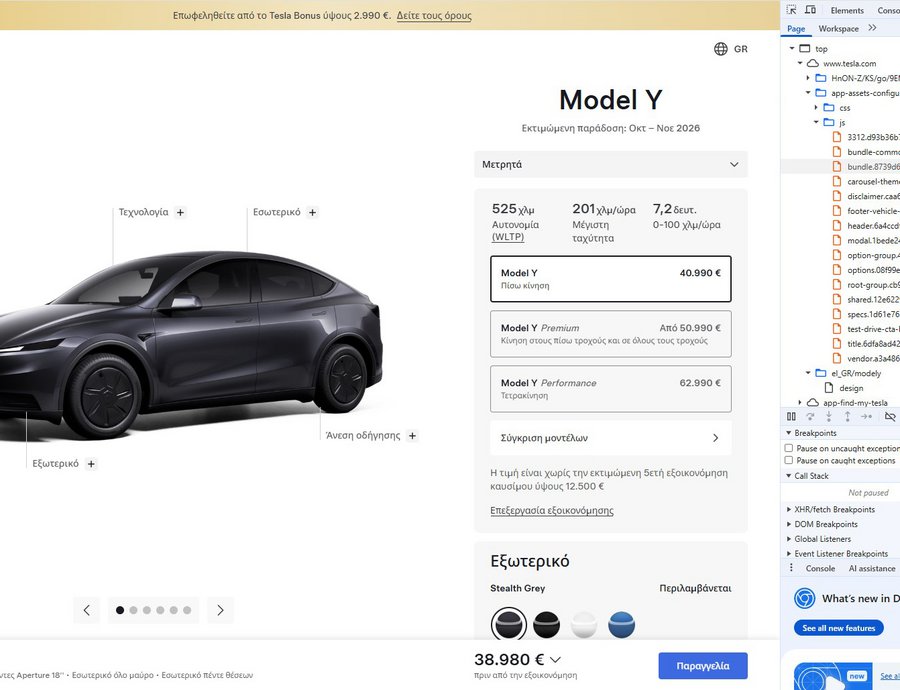The width and height of the screenshot is (900, 690).
Task: Open the Δείτε τους όρους link
Action: point(434,15)
